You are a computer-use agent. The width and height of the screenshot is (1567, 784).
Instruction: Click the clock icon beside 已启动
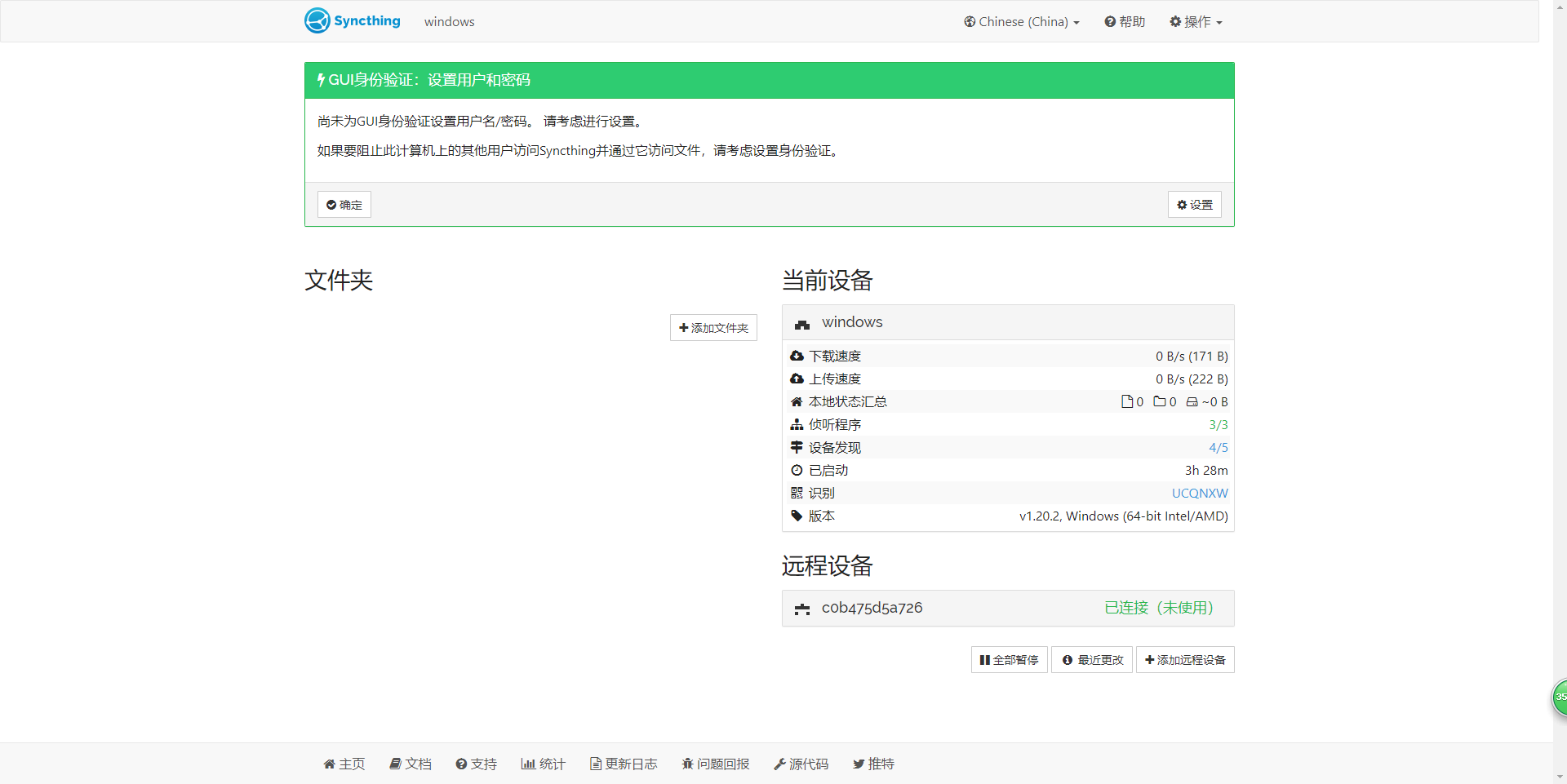pos(797,470)
